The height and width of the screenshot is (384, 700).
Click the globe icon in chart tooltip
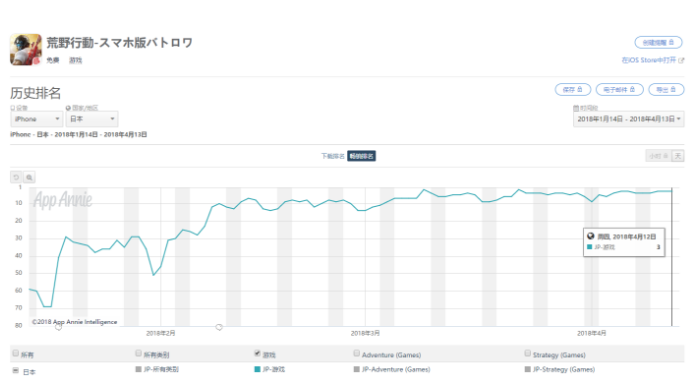(x=591, y=236)
